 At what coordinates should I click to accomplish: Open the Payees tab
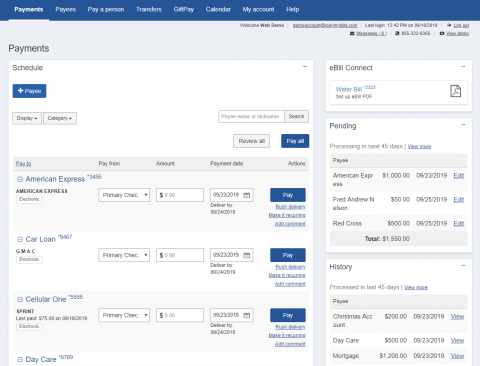pyautogui.click(x=66, y=9)
